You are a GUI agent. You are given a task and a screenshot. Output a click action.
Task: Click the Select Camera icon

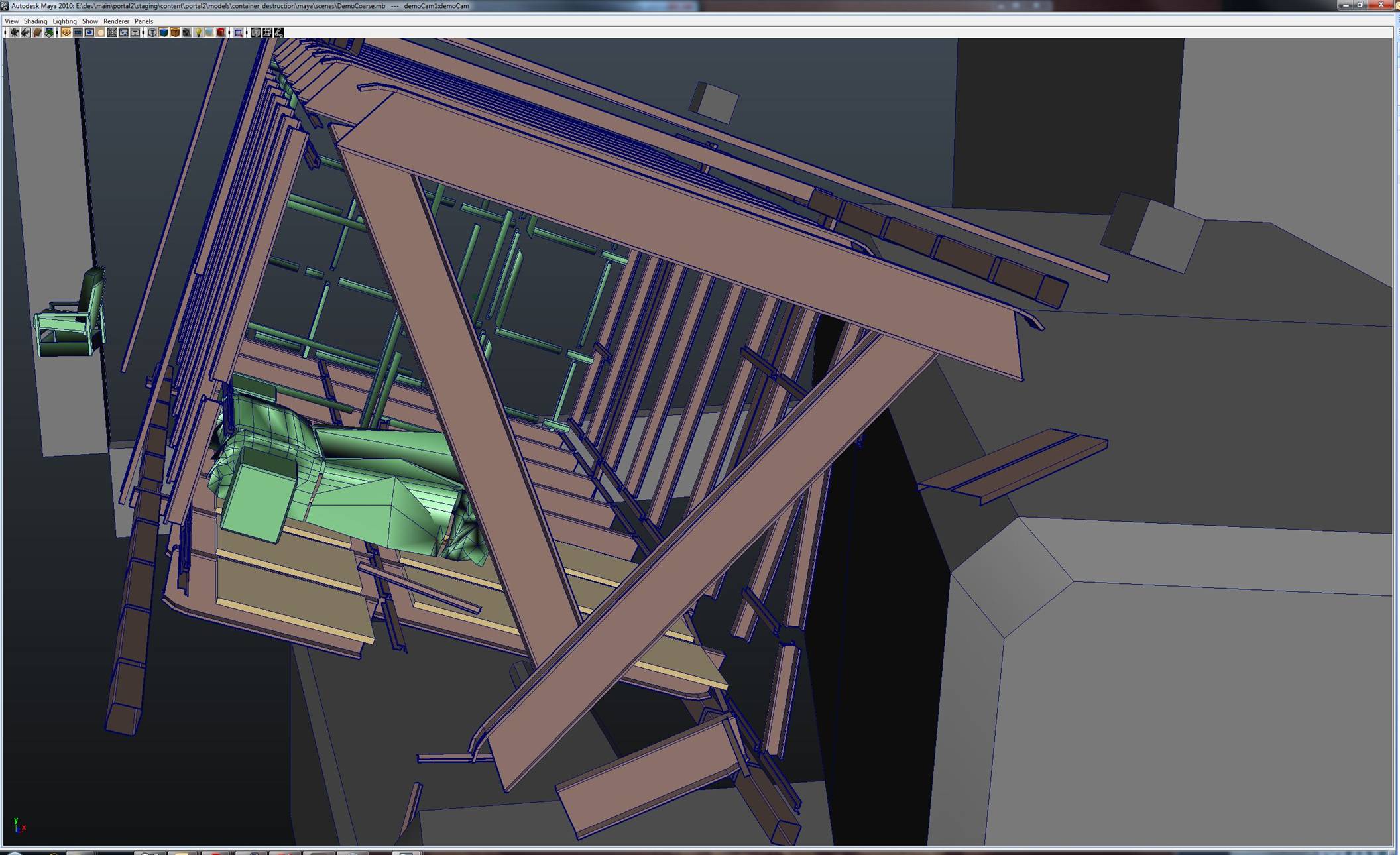15,32
